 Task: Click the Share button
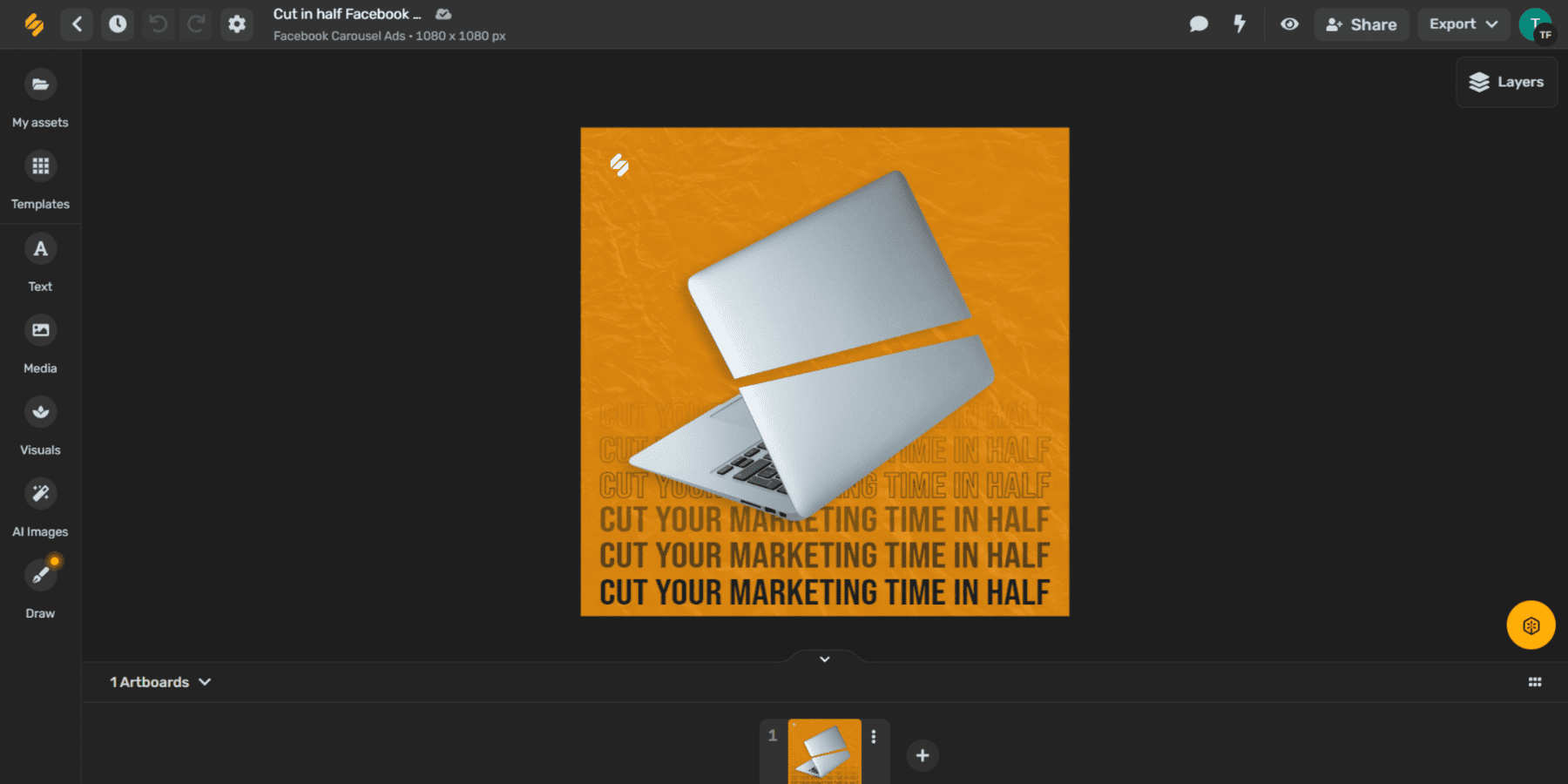pyautogui.click(x=1362, y=24)
